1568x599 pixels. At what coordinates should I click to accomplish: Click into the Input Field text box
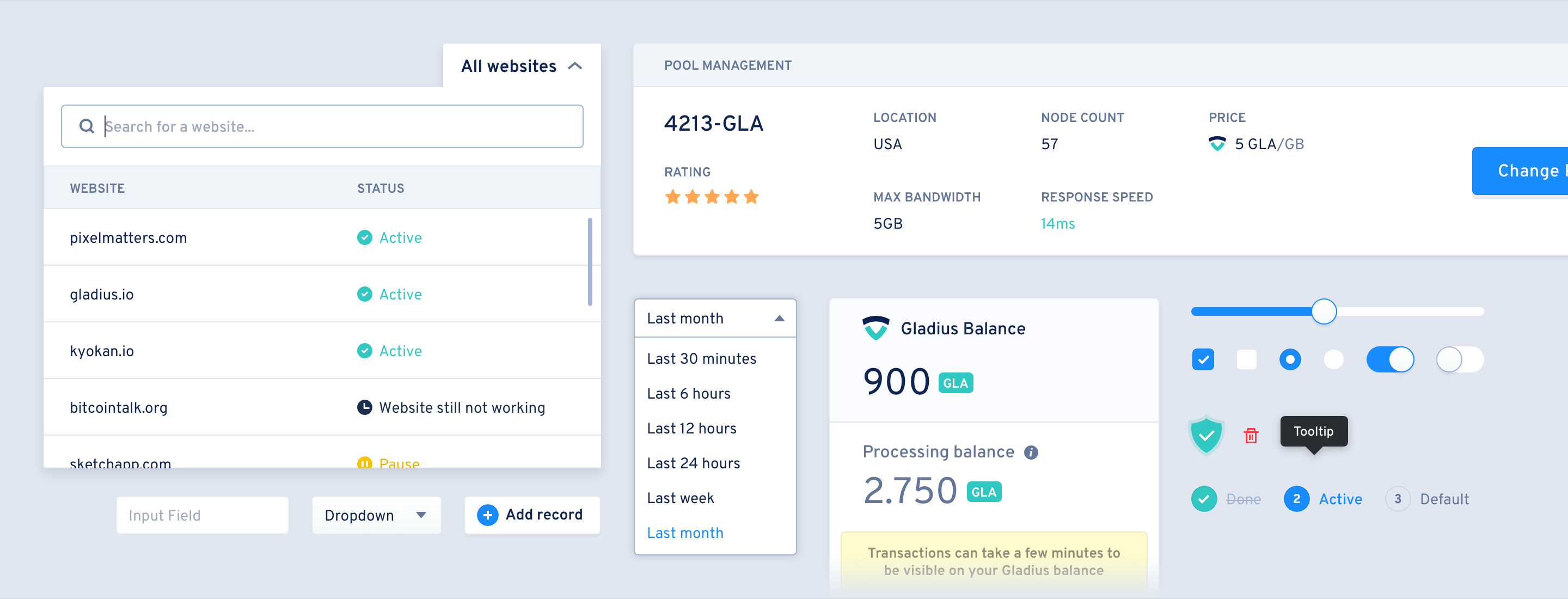click(201, 515)
